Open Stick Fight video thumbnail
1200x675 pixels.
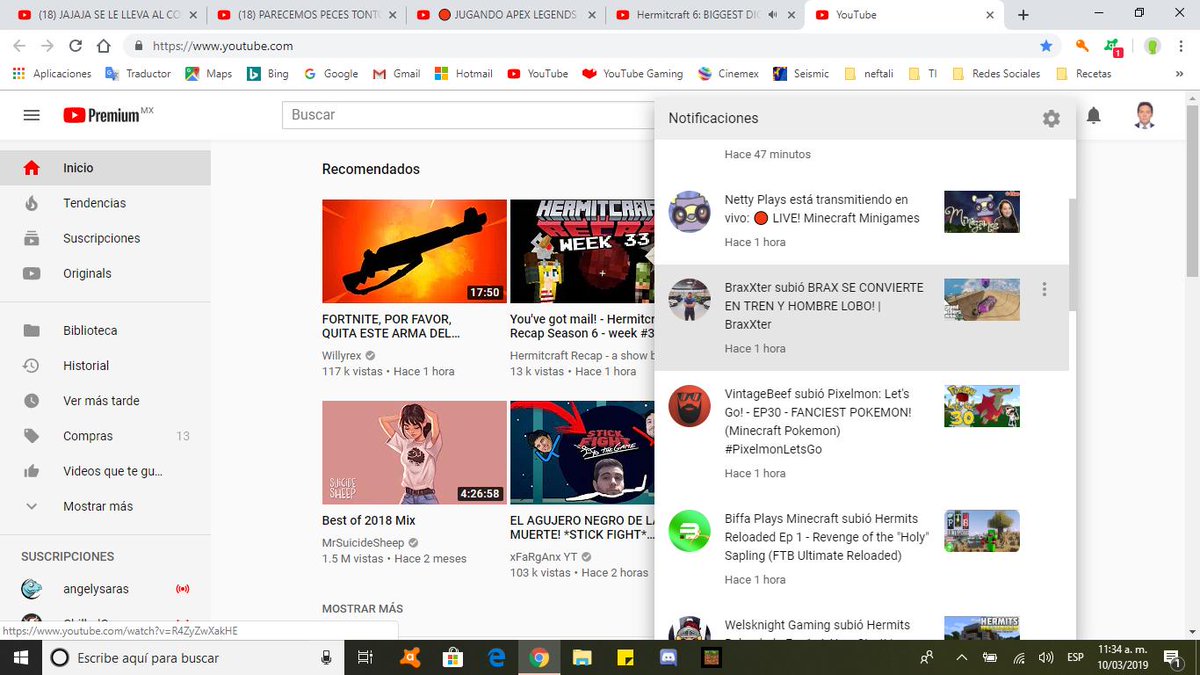coord(582,452)
